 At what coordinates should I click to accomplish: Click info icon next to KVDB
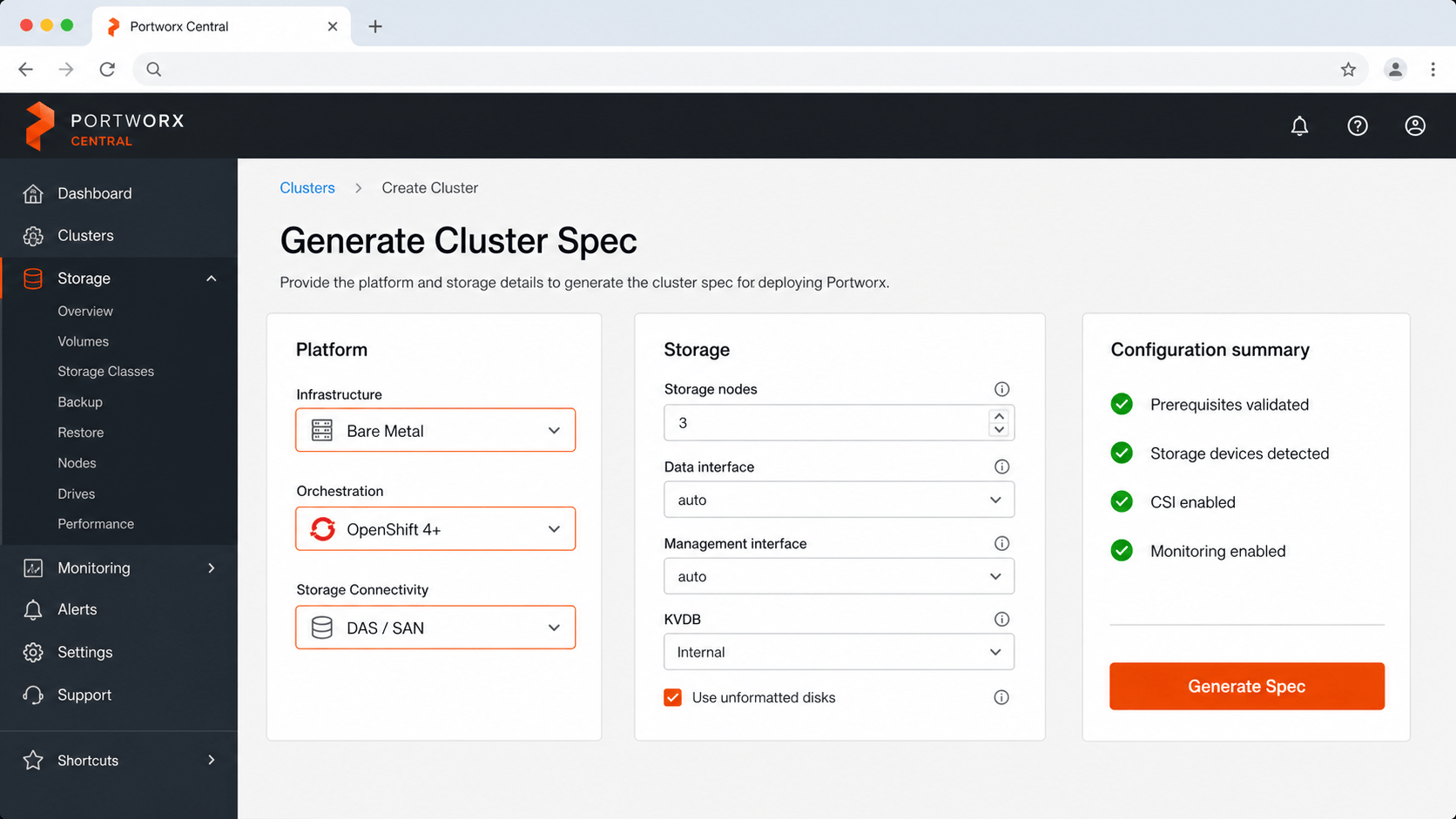coord(1002,619)
